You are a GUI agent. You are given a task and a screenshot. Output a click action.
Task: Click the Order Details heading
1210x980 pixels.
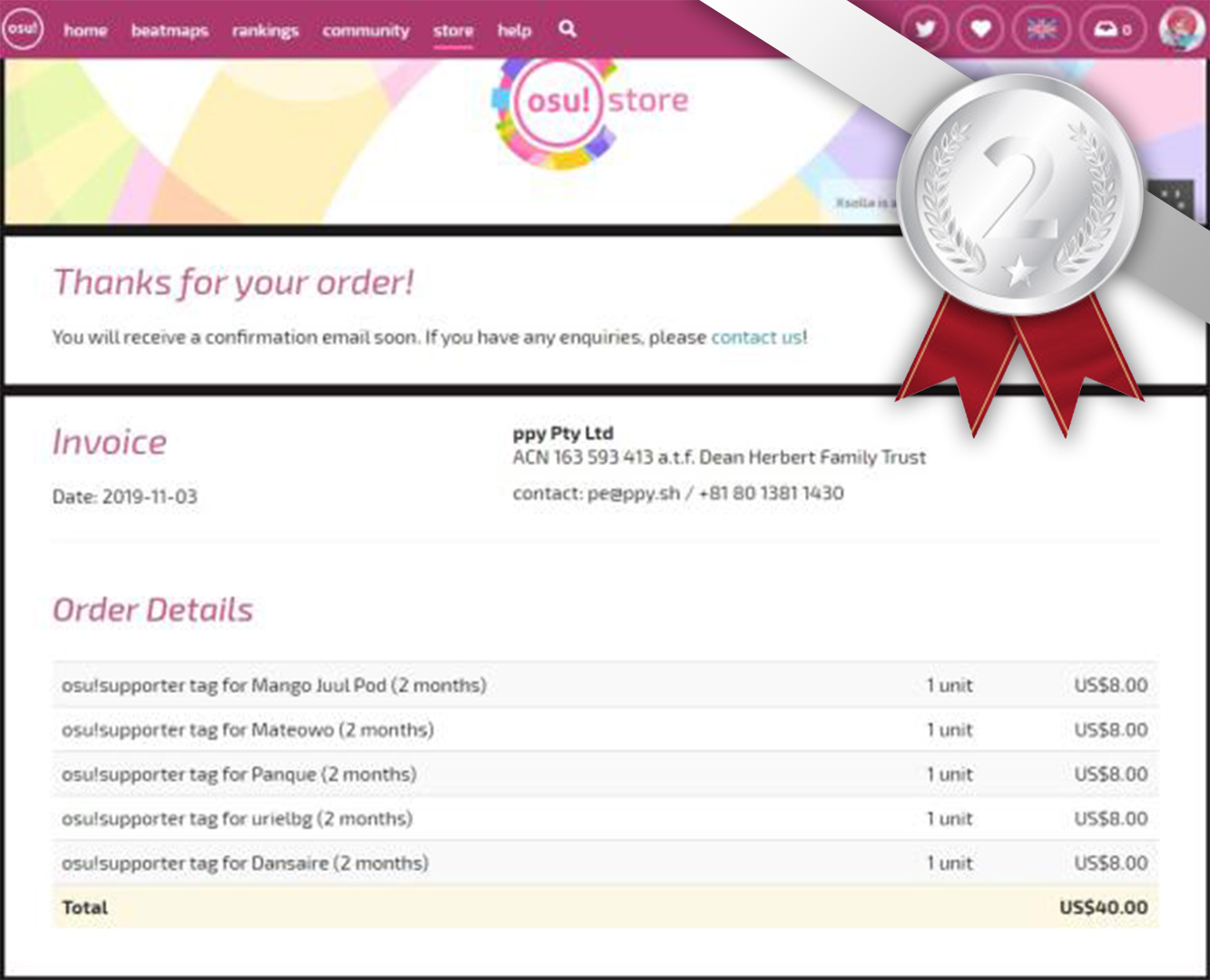[x=152, y=610]
